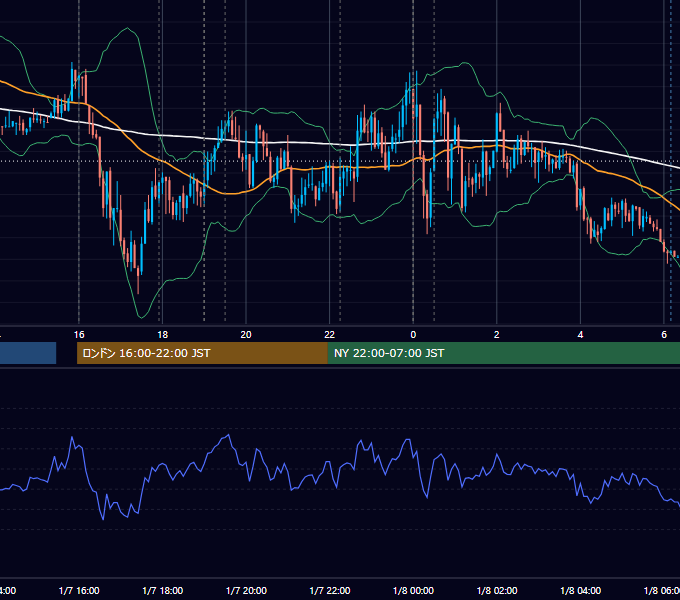Click the 20 hour label on upper axis
The image size is (680, 600).
pyautogui.click(x=246, y=335)
